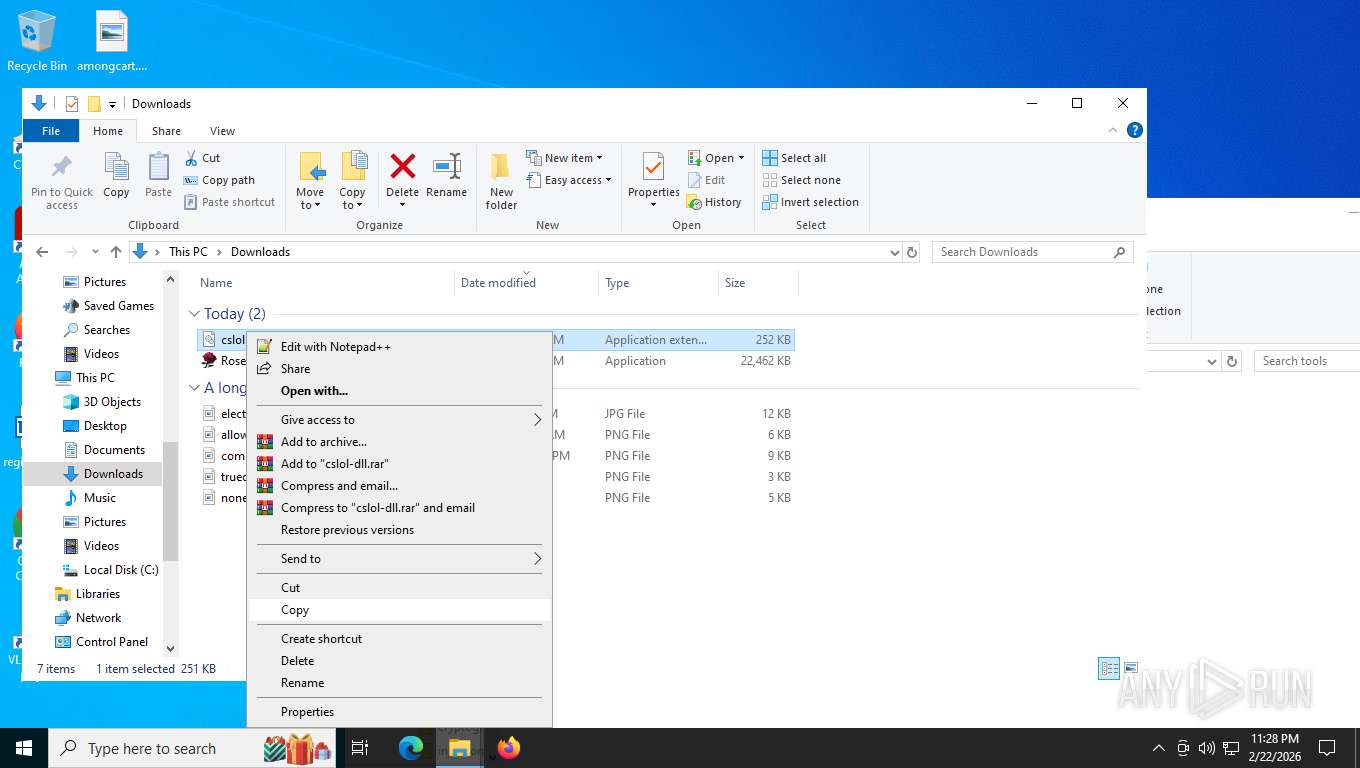
Task: Choose Properties in context menu
Action: tap(400, 712)
